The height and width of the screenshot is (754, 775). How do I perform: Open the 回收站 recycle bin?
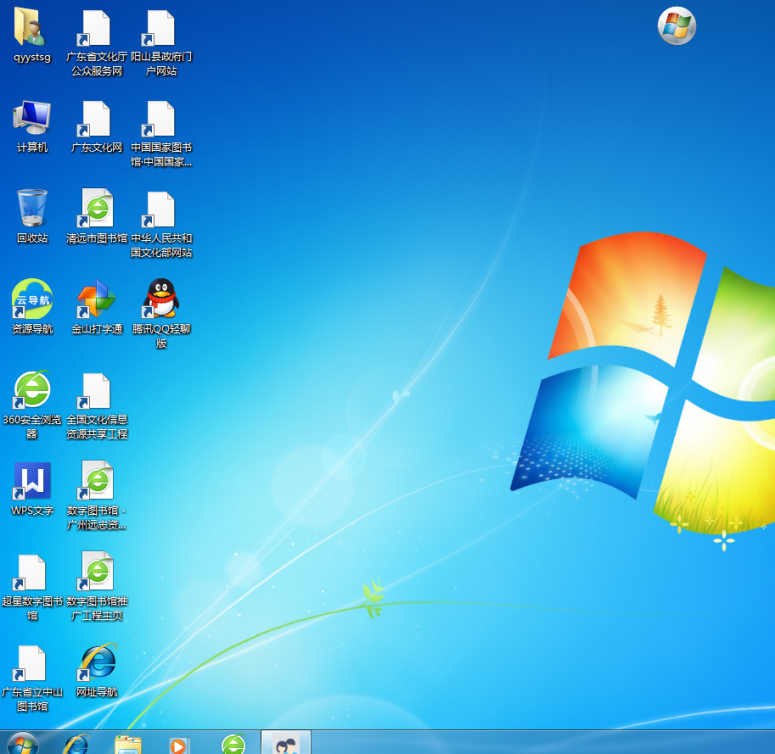[31, 209]
